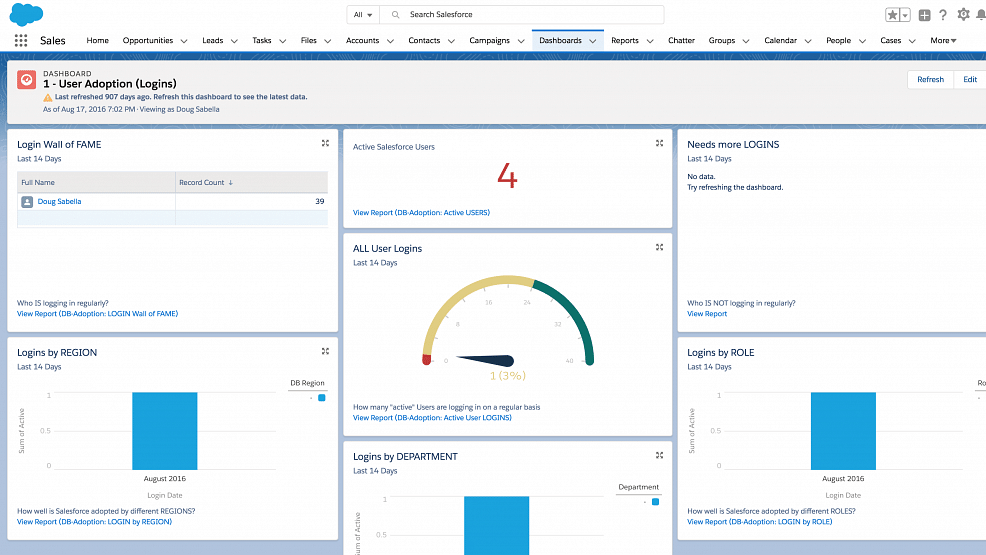Sort by the Record Count down arrow

coord(231,183)
